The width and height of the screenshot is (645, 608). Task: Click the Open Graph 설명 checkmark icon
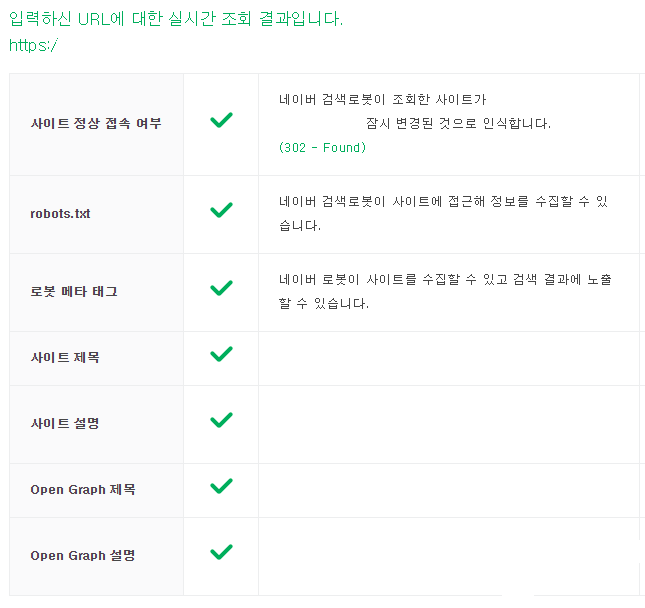[221, 552]
